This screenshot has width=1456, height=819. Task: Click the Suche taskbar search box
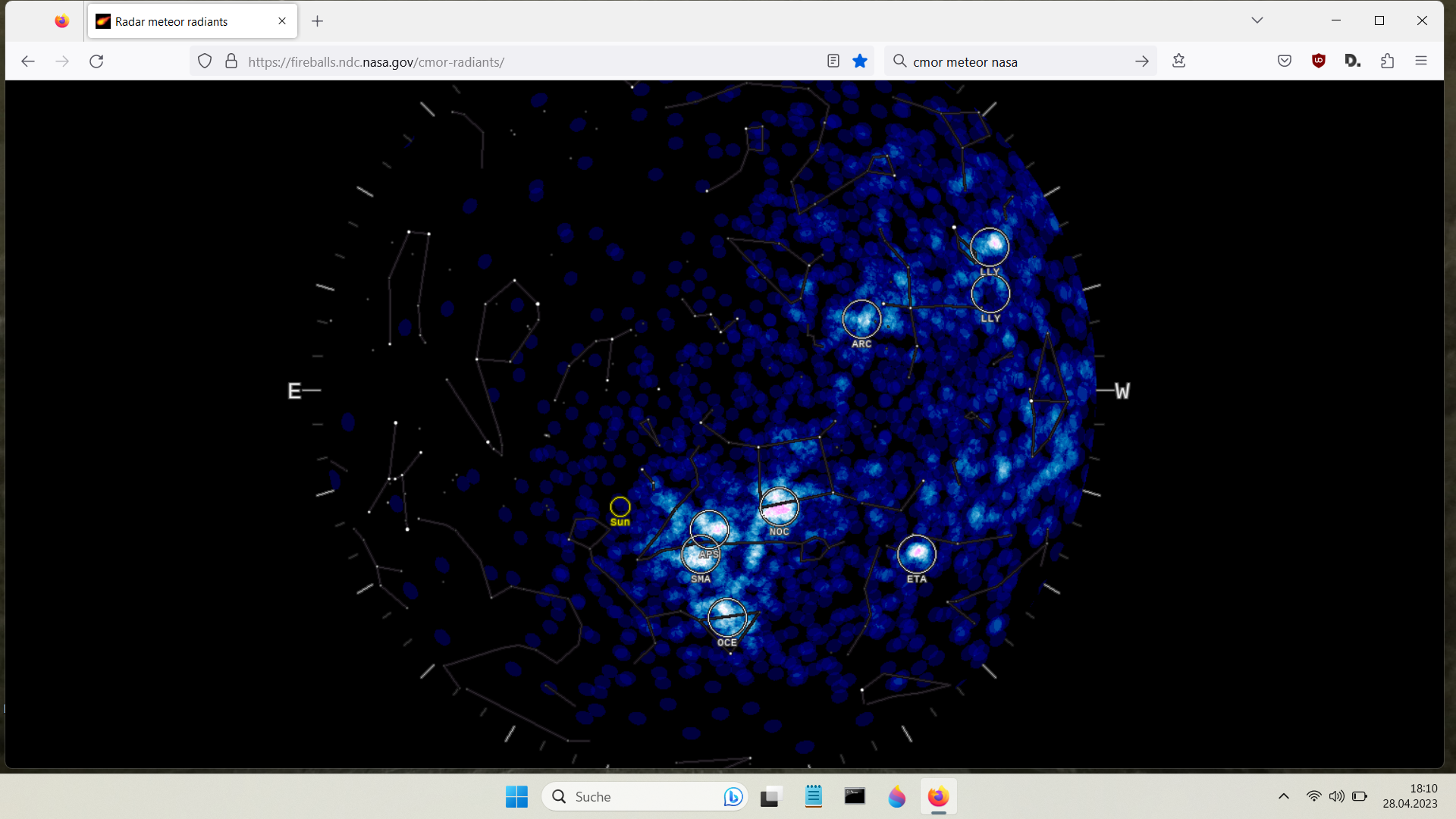tap(645, 797)
